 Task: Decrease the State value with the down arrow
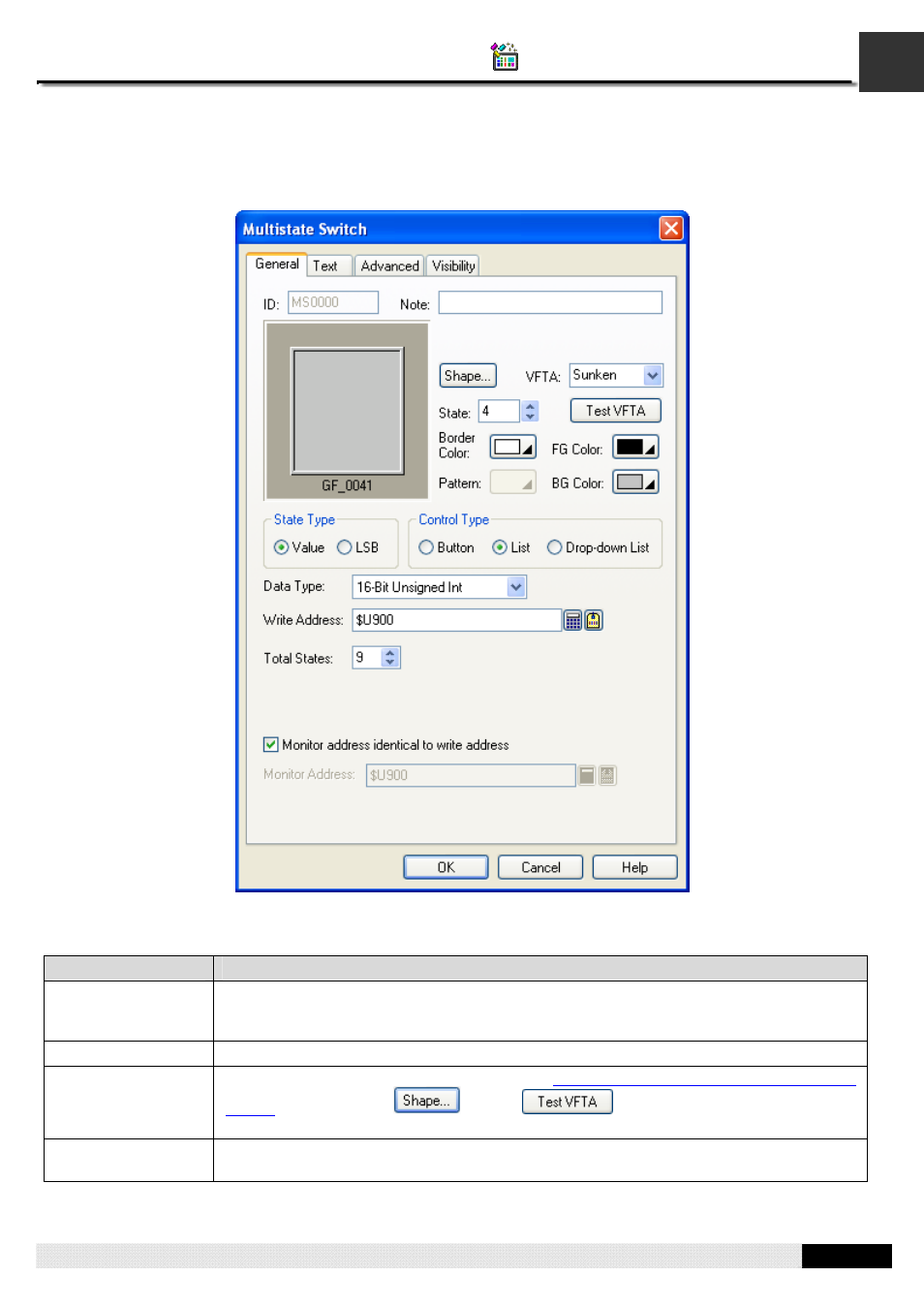[530, 417]
